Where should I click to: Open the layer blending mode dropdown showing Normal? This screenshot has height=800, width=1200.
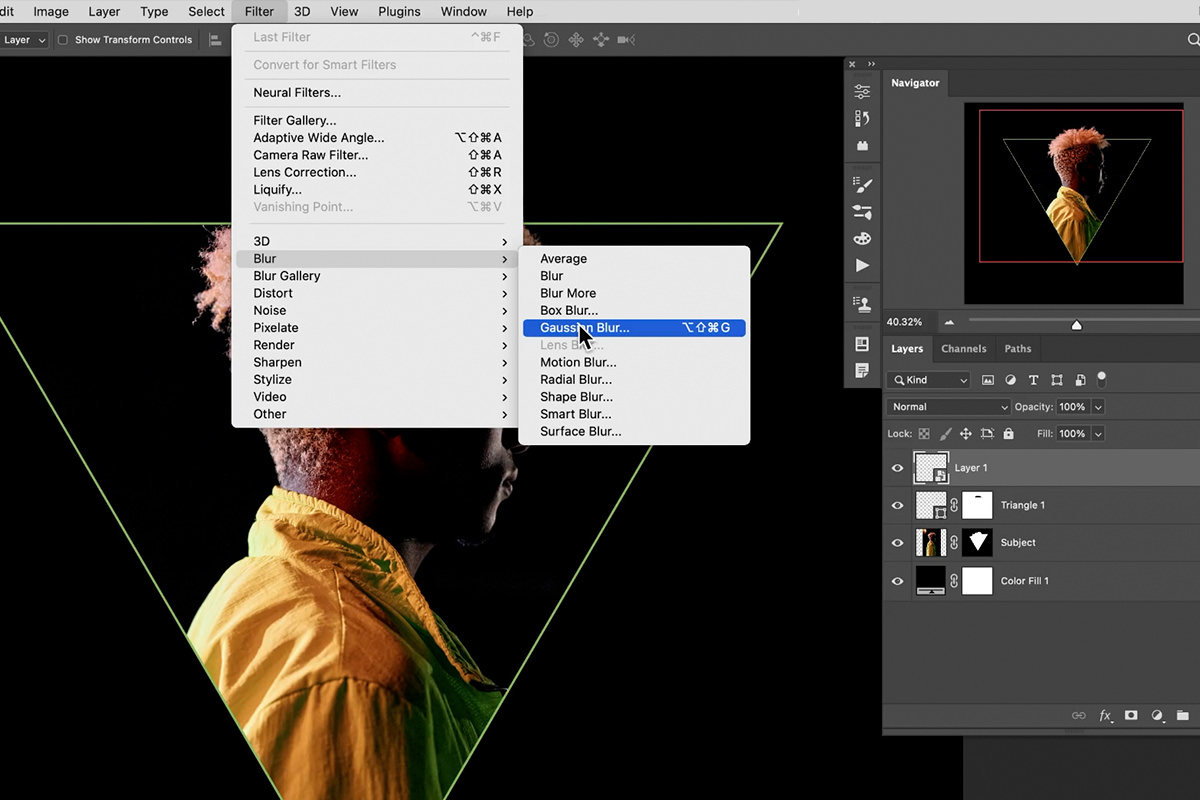[947, 406]
